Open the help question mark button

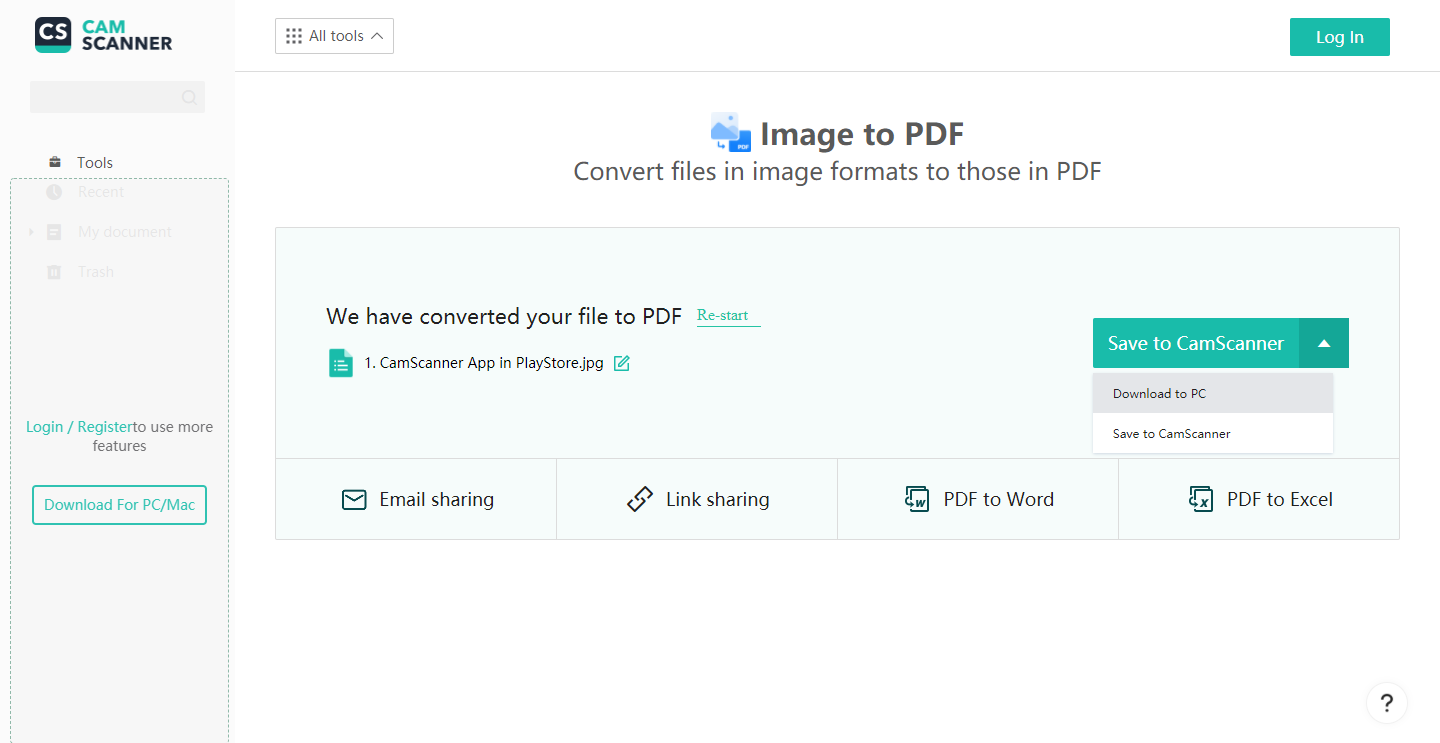click(x=1386, y=702)
